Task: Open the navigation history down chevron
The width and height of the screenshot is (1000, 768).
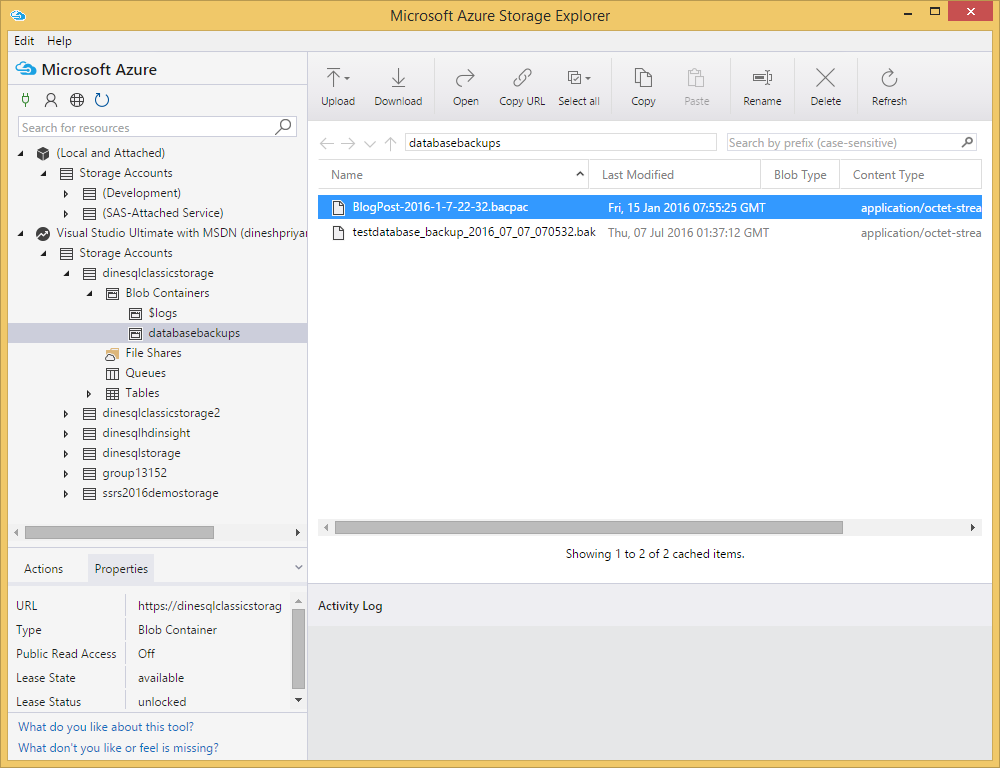Action: point(370,144)
